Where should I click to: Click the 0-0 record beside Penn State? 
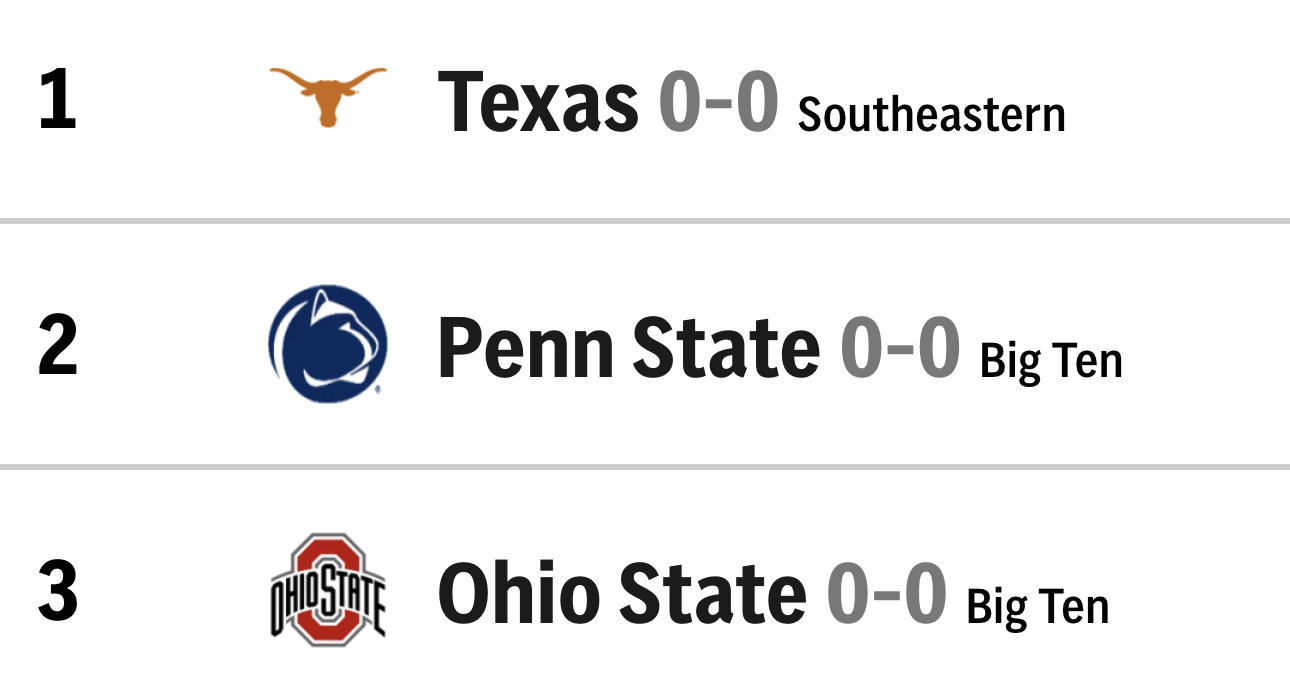[900, 347]
